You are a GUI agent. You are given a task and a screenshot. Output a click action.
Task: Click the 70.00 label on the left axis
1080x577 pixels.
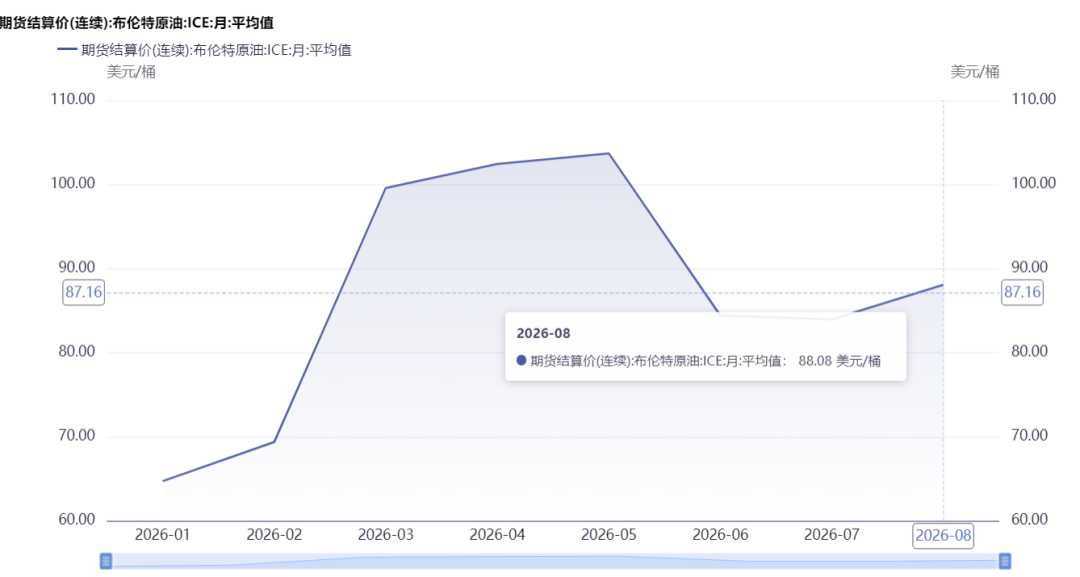(76, 435)
